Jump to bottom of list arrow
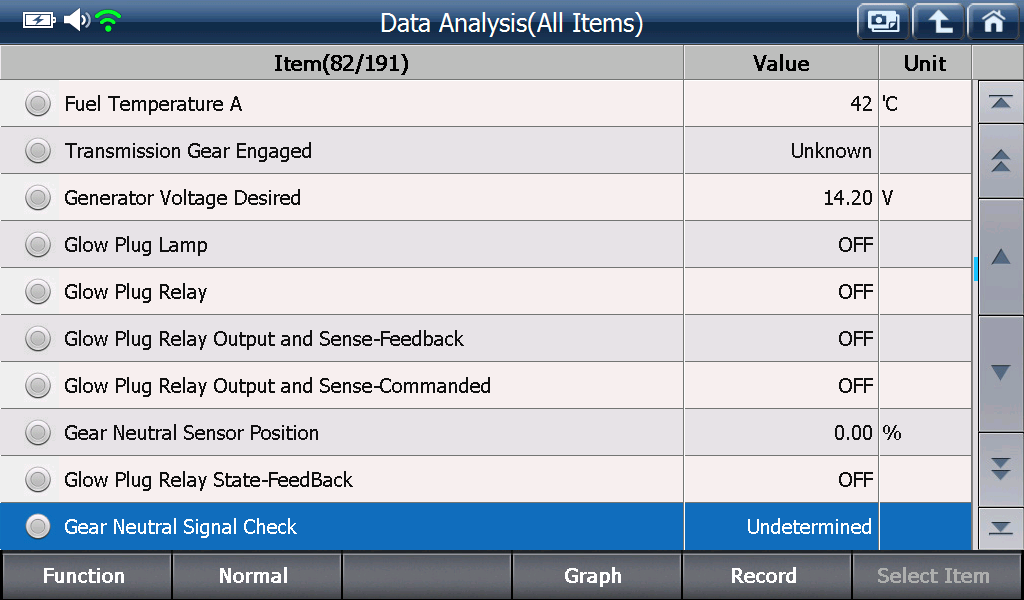This screenshot has width=1024, height=600. (1000, 528)
